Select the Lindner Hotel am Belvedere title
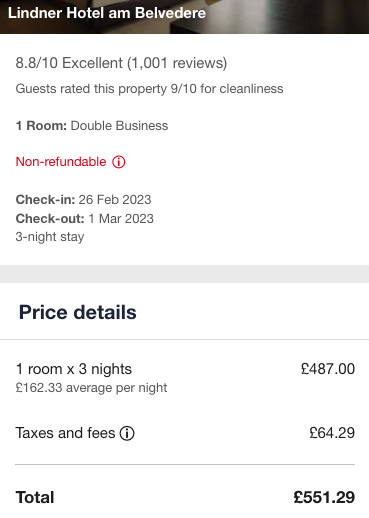 click(x=107, y=13)
